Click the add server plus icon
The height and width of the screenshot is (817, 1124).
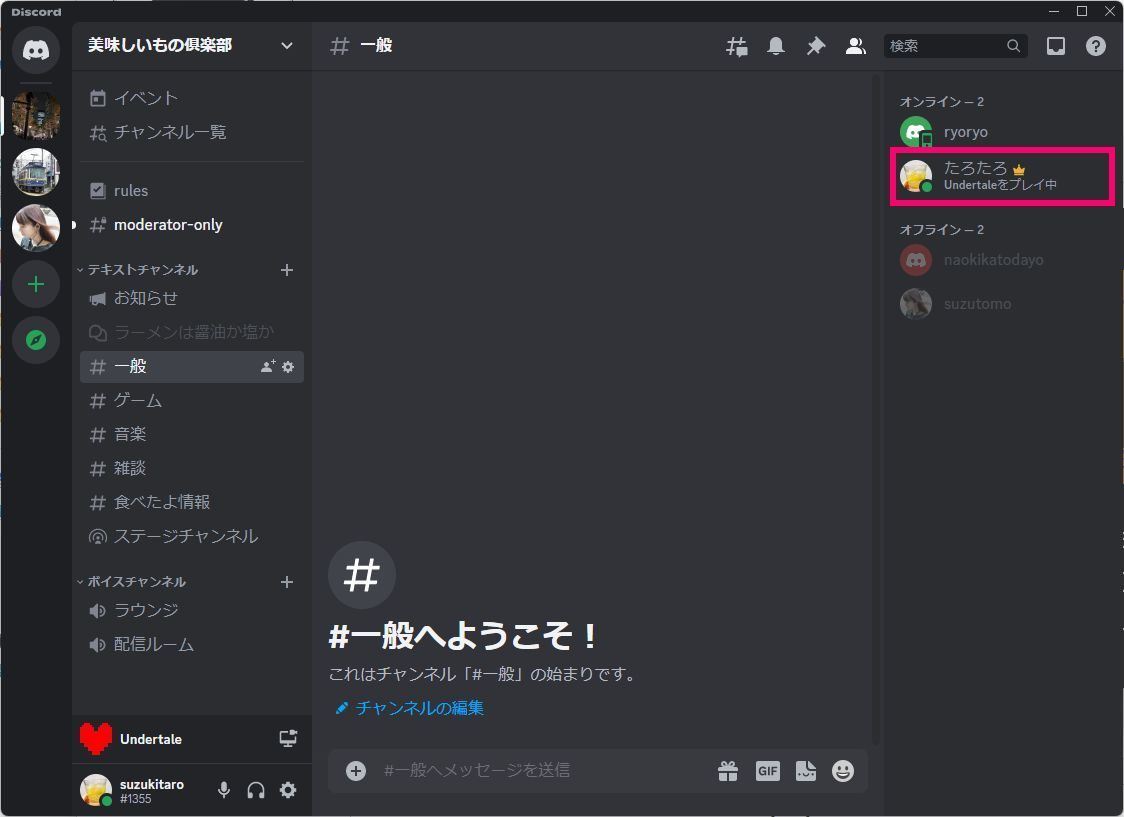(36, 285)
